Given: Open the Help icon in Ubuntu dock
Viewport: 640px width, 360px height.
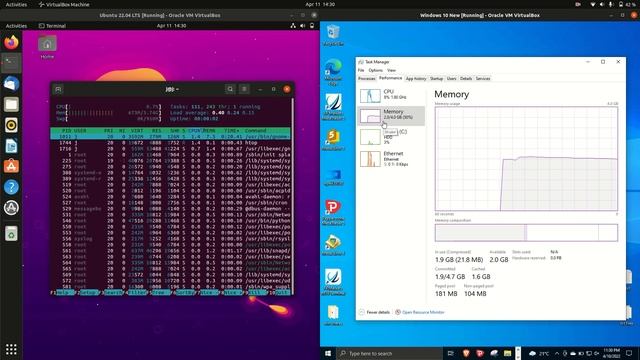Looking at the screenshot, I should click(11, 187).
